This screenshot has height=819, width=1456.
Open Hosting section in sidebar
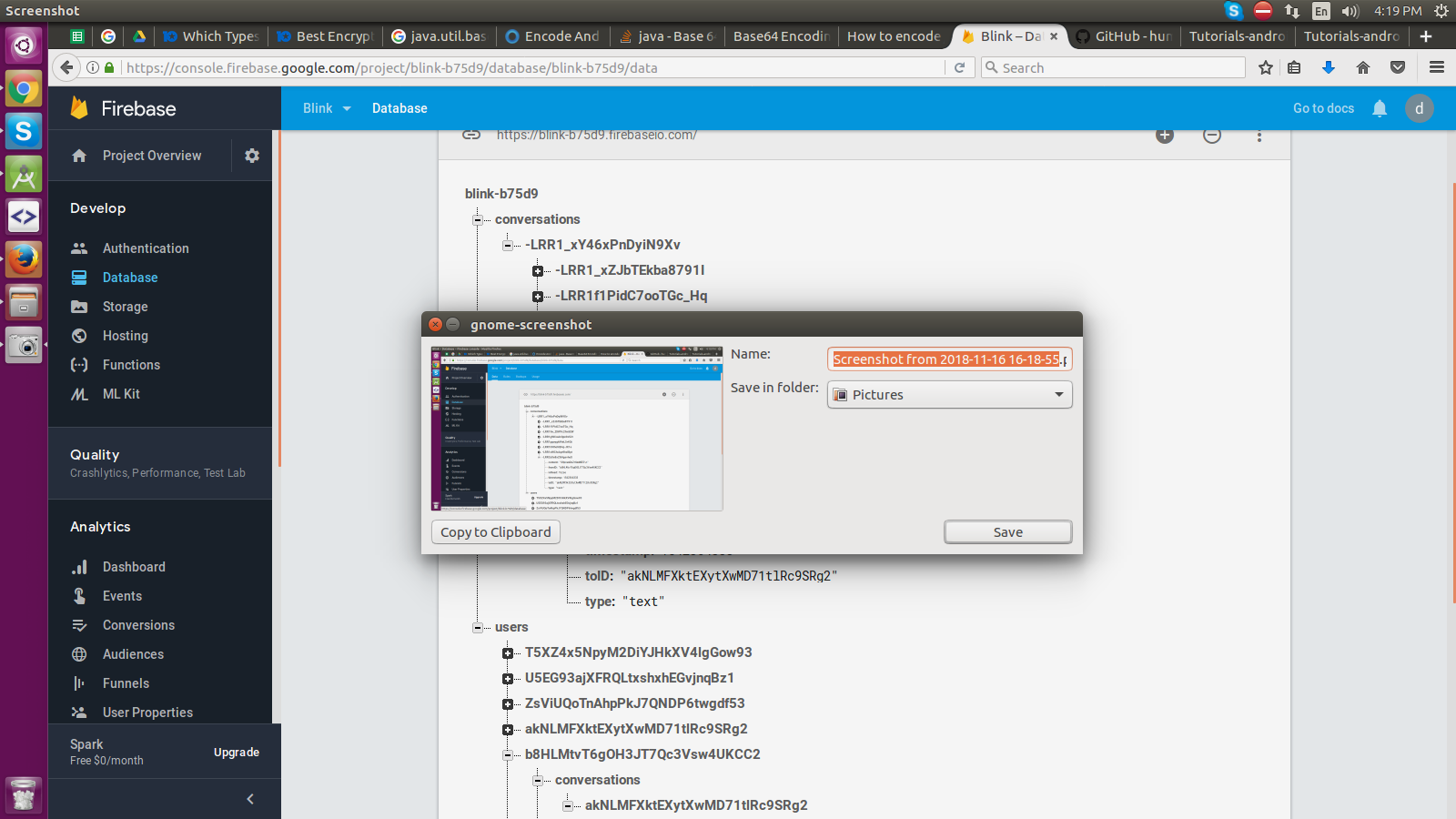point(125,336)
